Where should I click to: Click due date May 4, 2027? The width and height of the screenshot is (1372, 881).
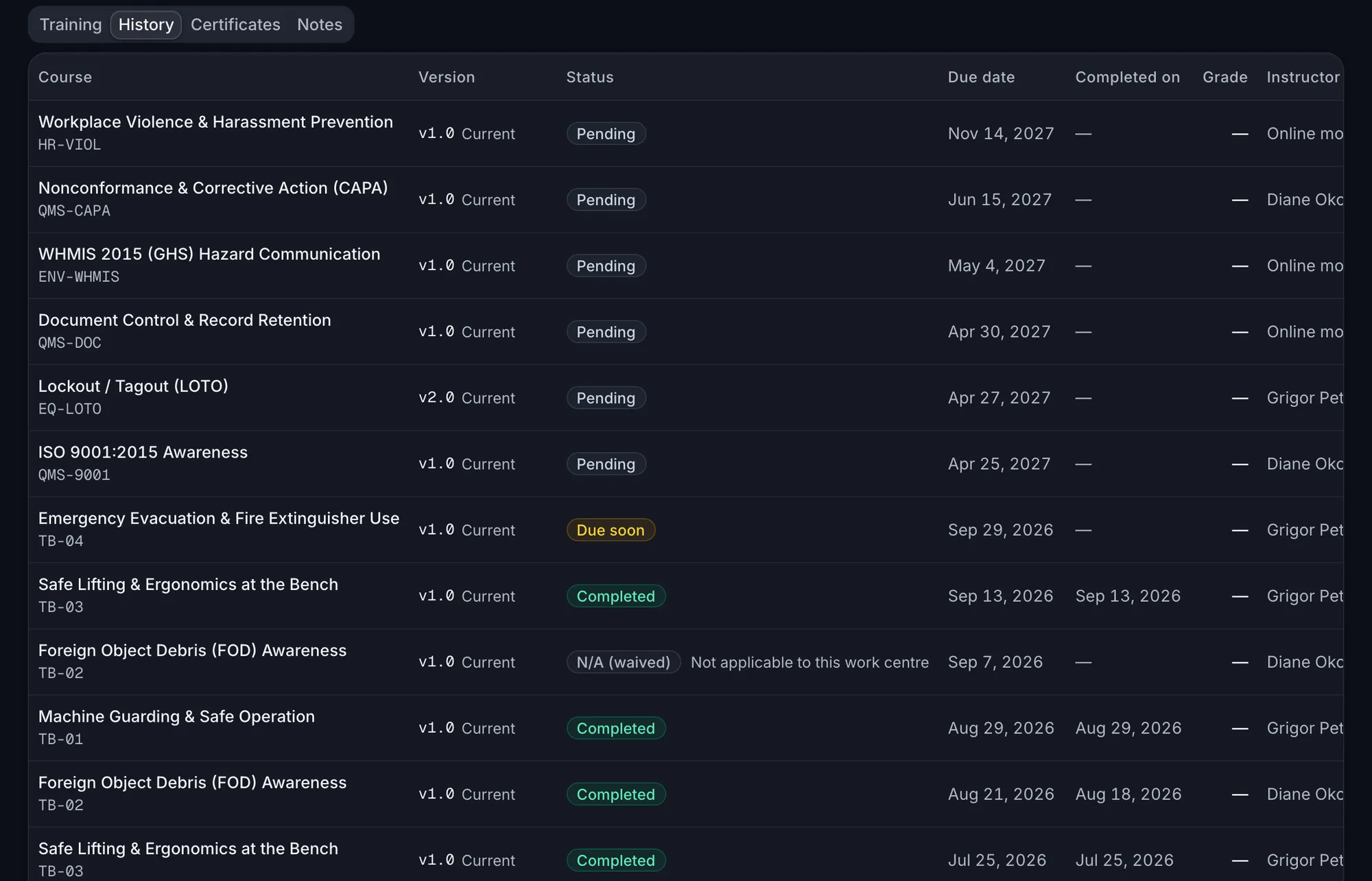[x=996, y=266]
